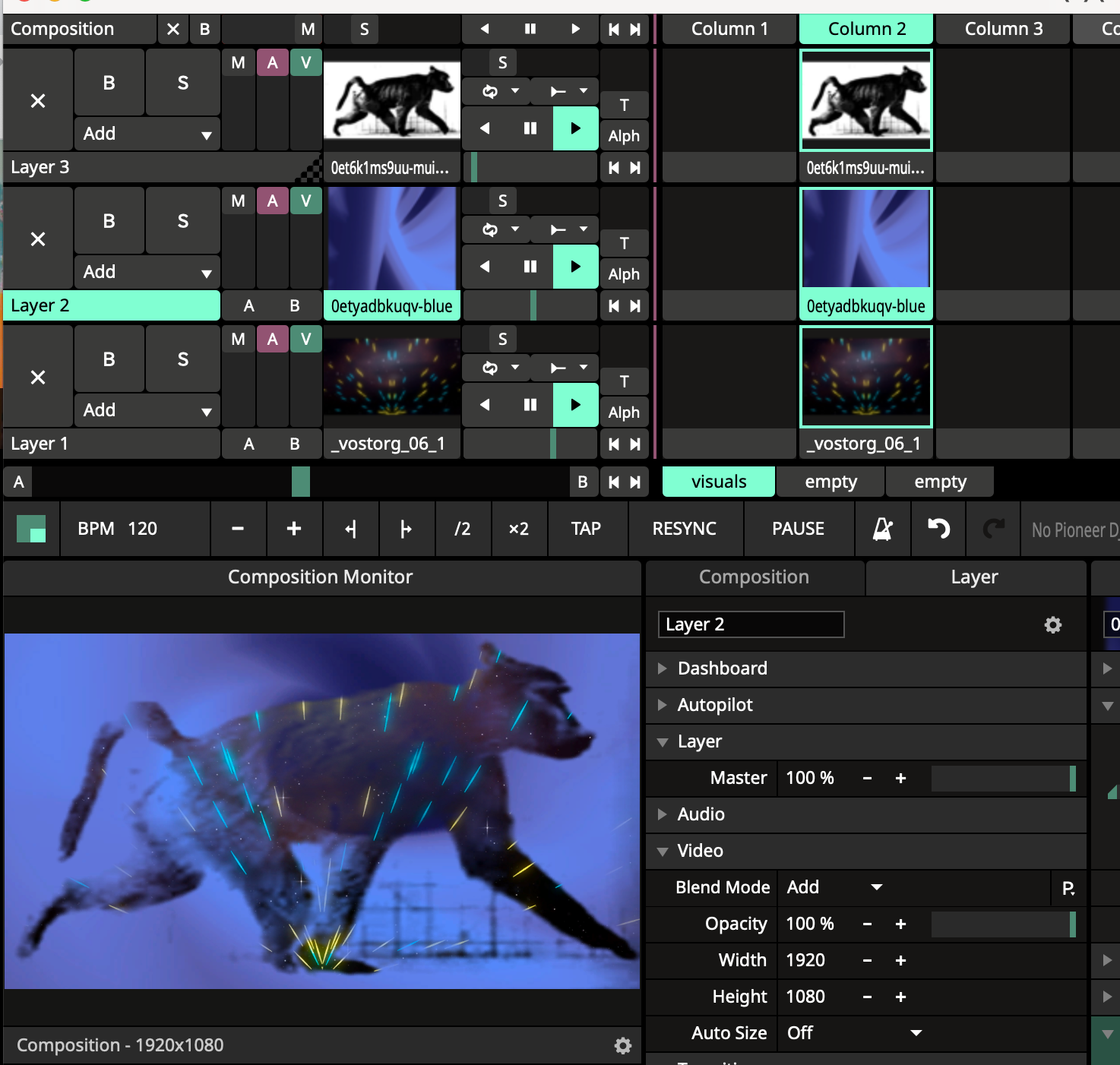Image resolution: width=1120 pixels, height=1065 pixels.
Task: Expand the Dashboard section
Action: pyautogui.click(x=722, y=668)
